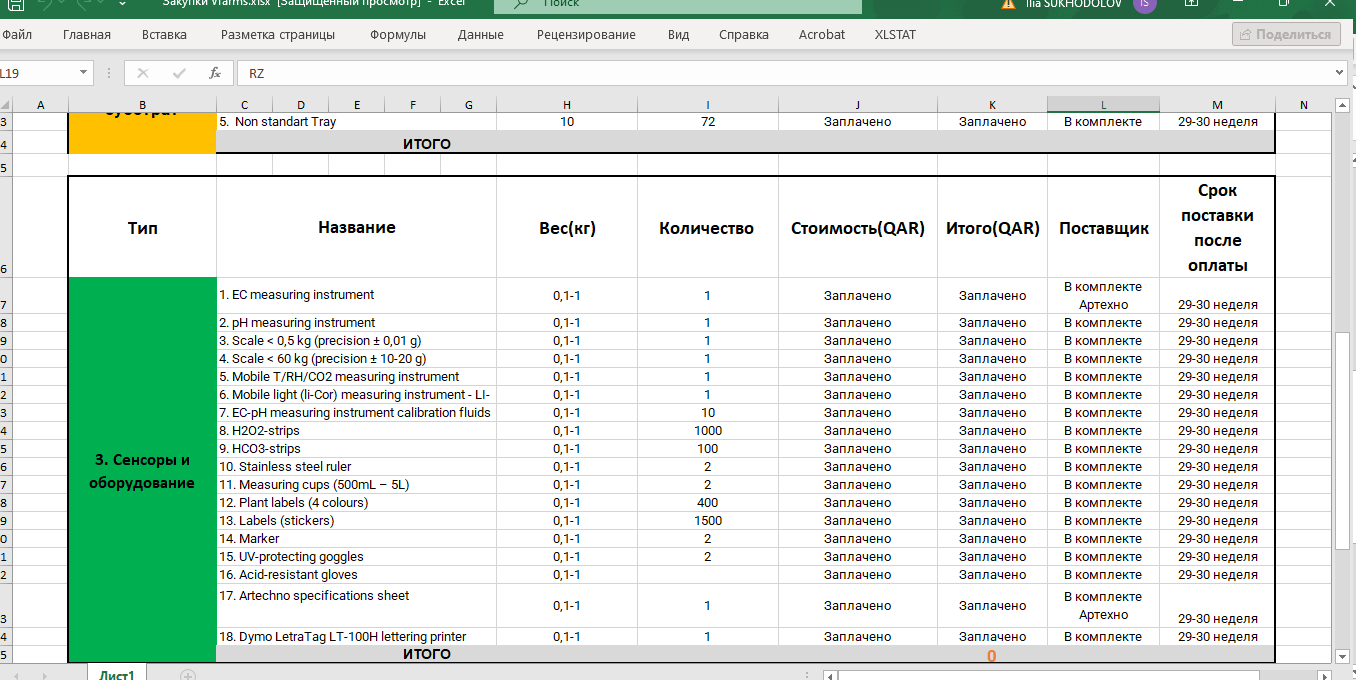
Task: Click the Поделиться button
Action: (1286, 33)
